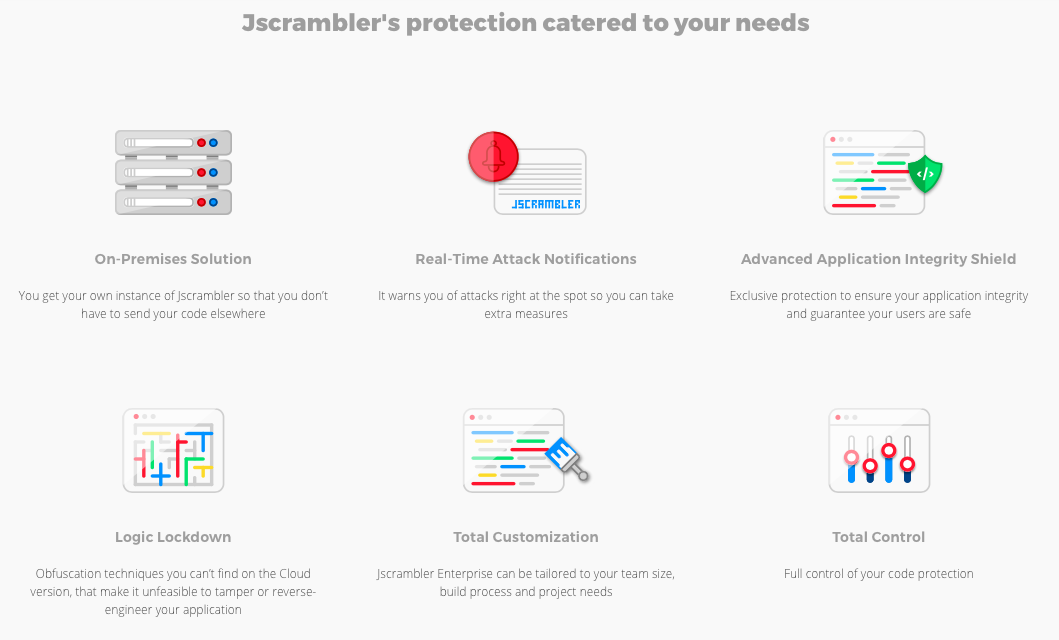Click the blue paintbrush customization icon
This screenshot has height=640, width=1059.
pyautogui.click(x=567, y=460)
